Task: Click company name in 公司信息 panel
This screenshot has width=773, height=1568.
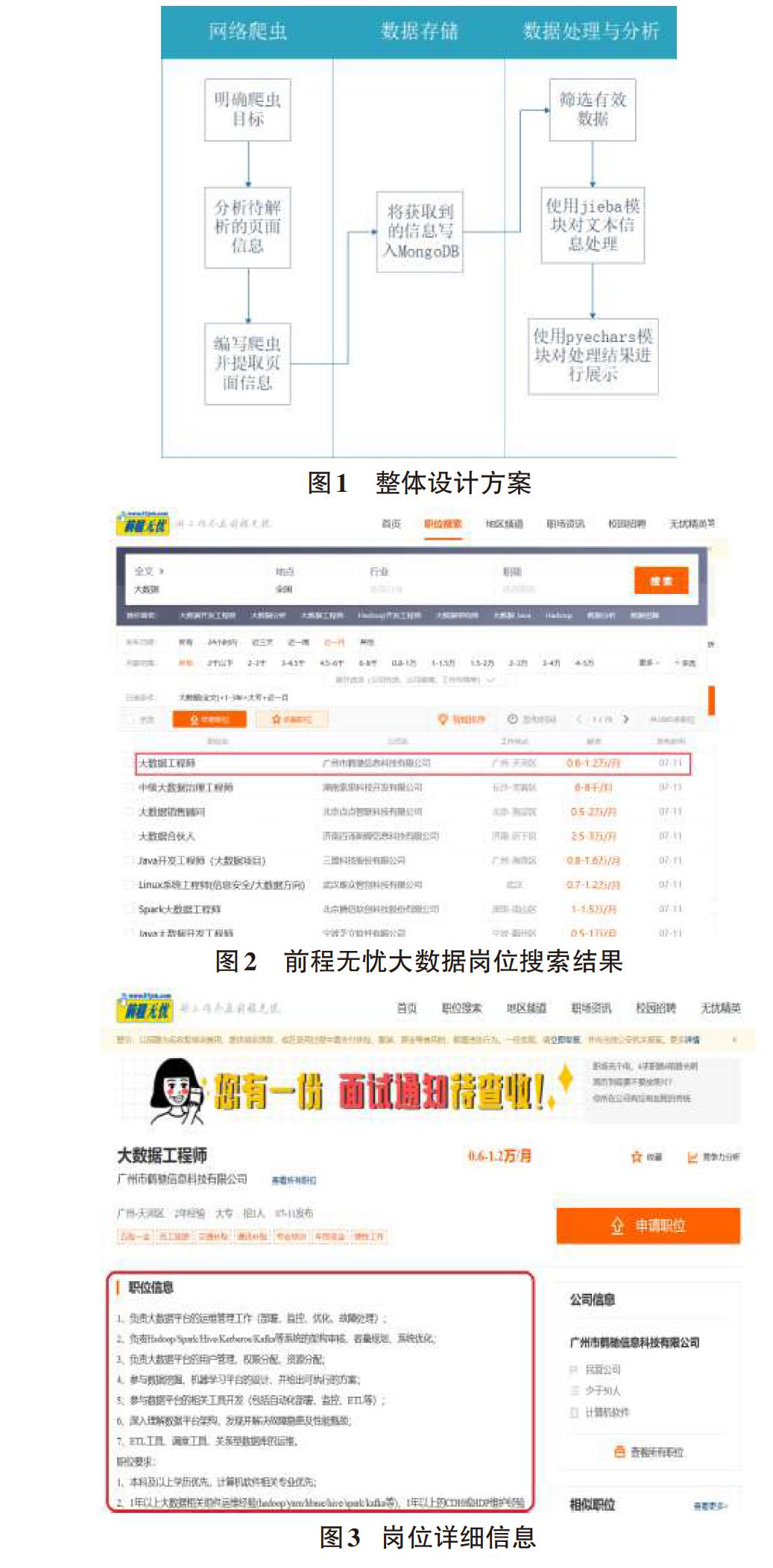Action: pos(634,1342)
